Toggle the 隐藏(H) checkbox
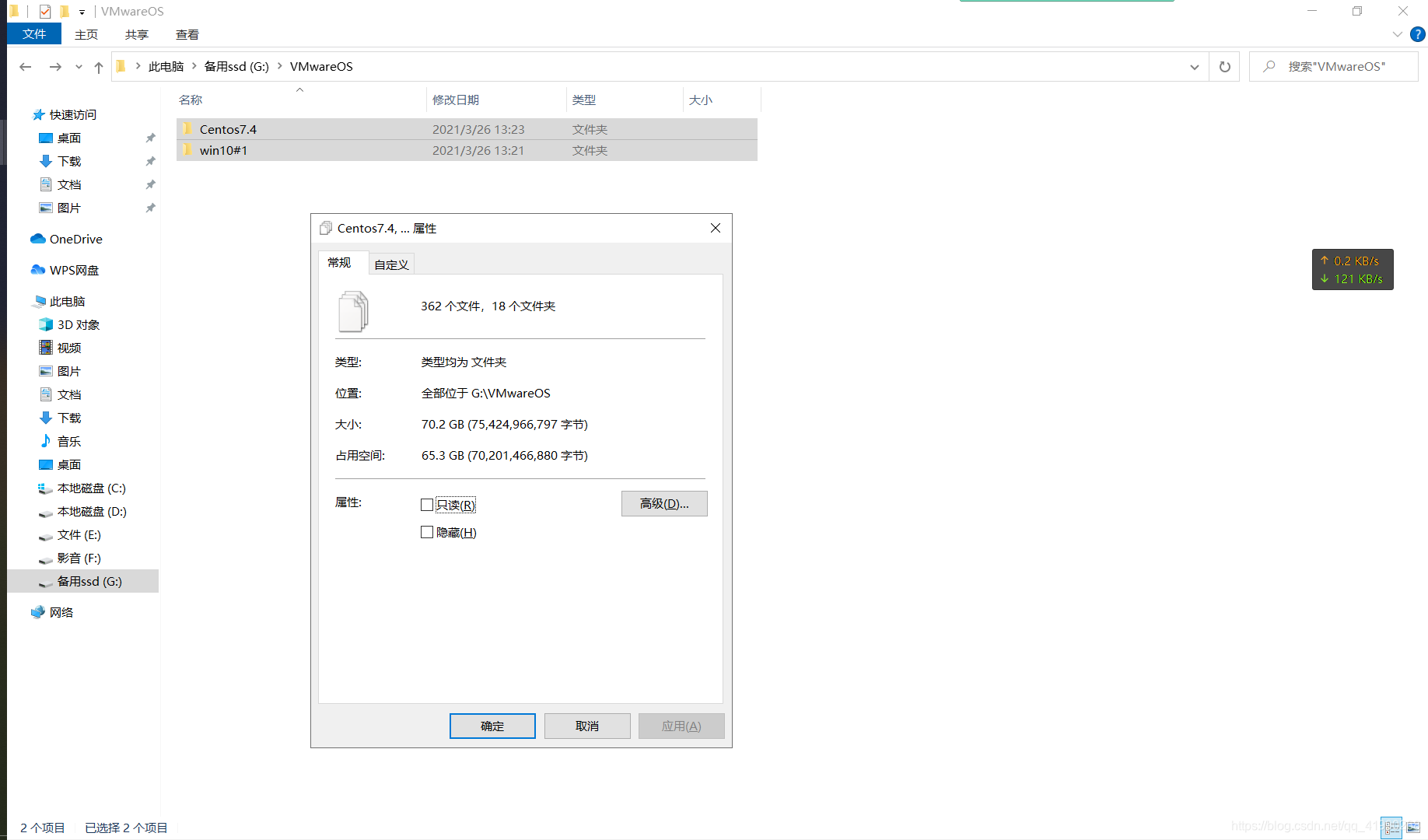1428x840 pixels. pyautogui.click(x=427, y=532)
